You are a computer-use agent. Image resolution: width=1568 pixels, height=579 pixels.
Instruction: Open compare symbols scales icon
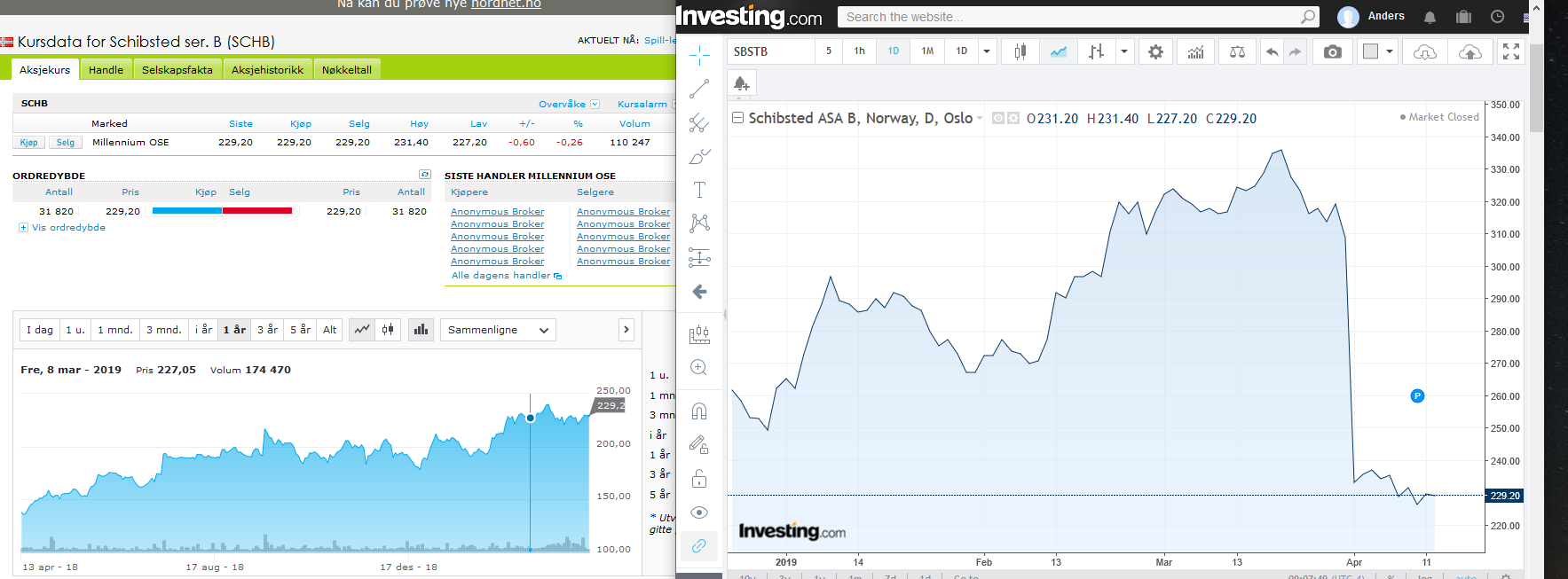click(1237, 51)
